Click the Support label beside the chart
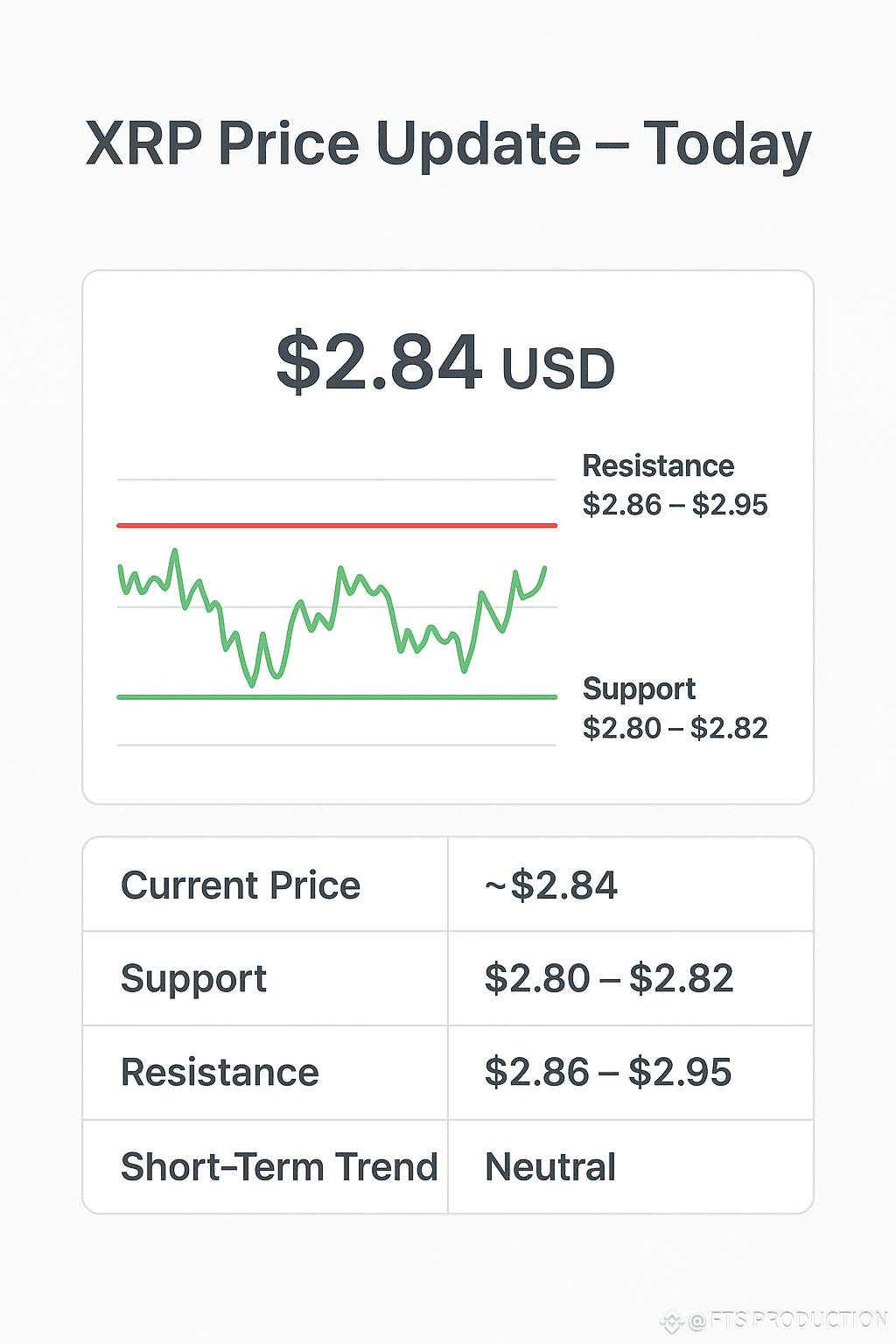The image size is (896, 1344). tap(639, 689)
